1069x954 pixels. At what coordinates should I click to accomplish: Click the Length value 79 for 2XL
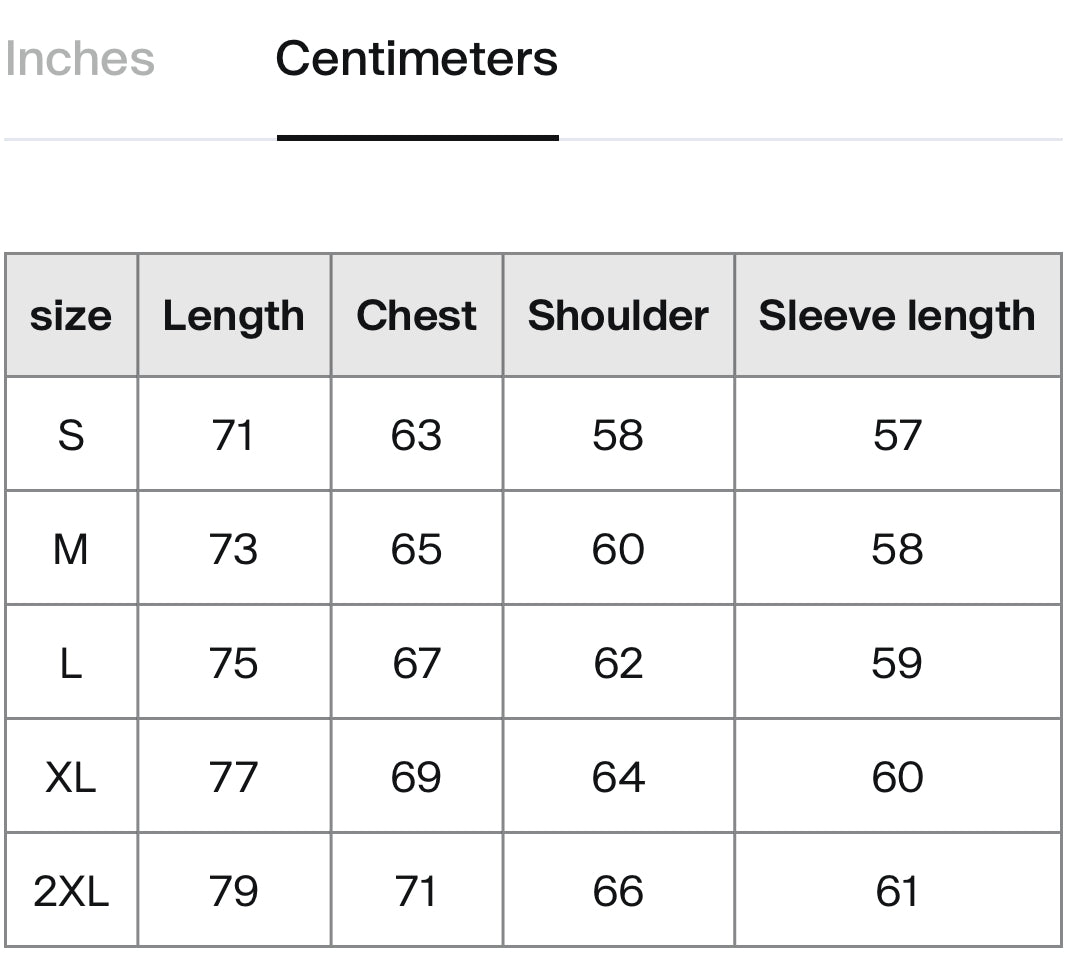click(234, 891)
